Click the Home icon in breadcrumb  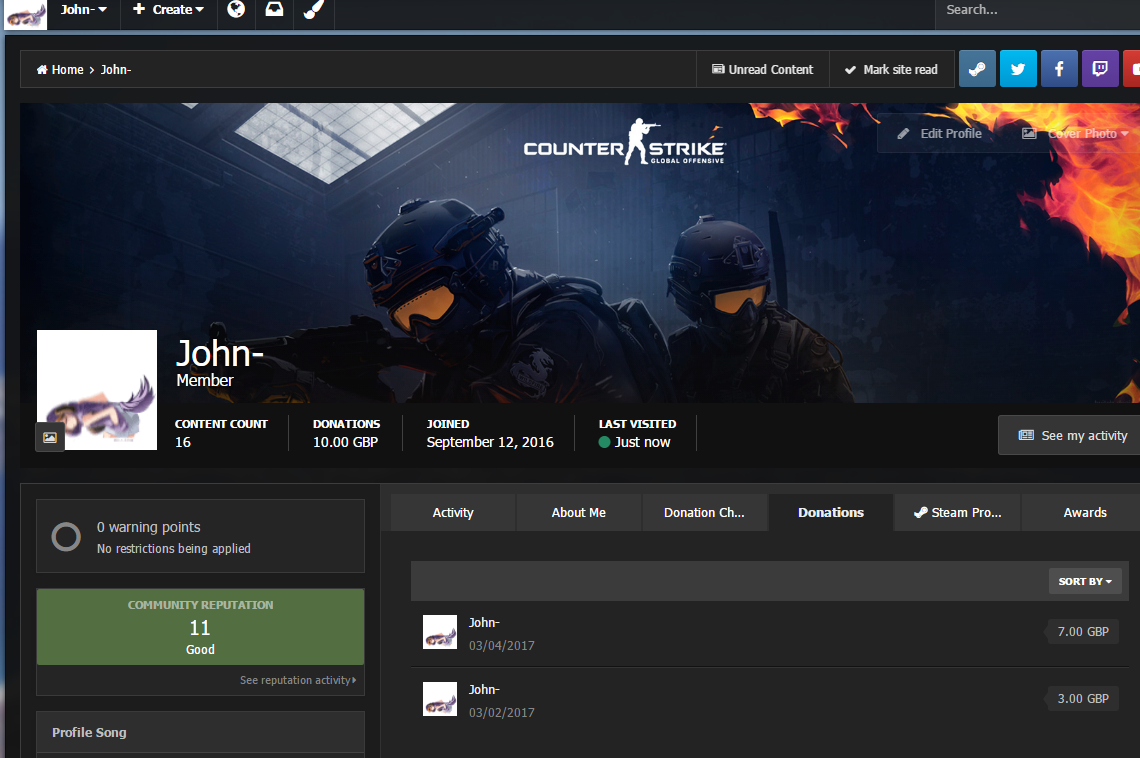42,70
